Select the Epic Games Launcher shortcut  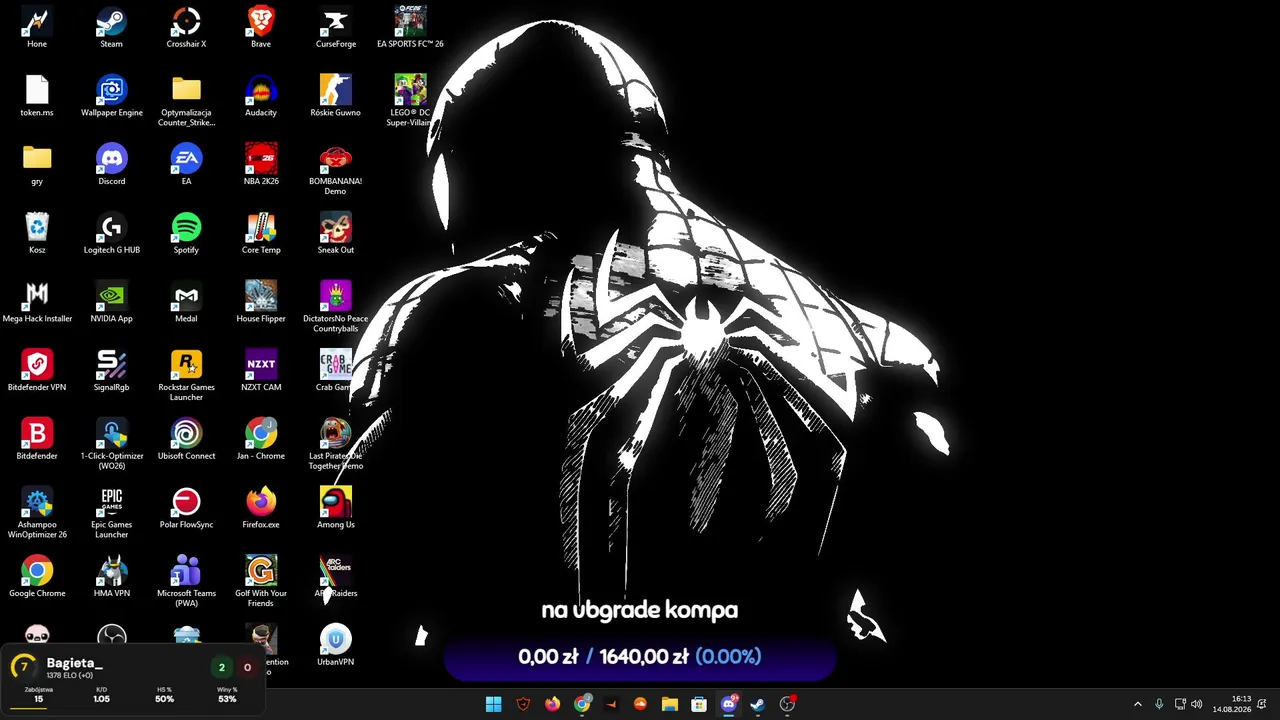[x=111, y=514]
